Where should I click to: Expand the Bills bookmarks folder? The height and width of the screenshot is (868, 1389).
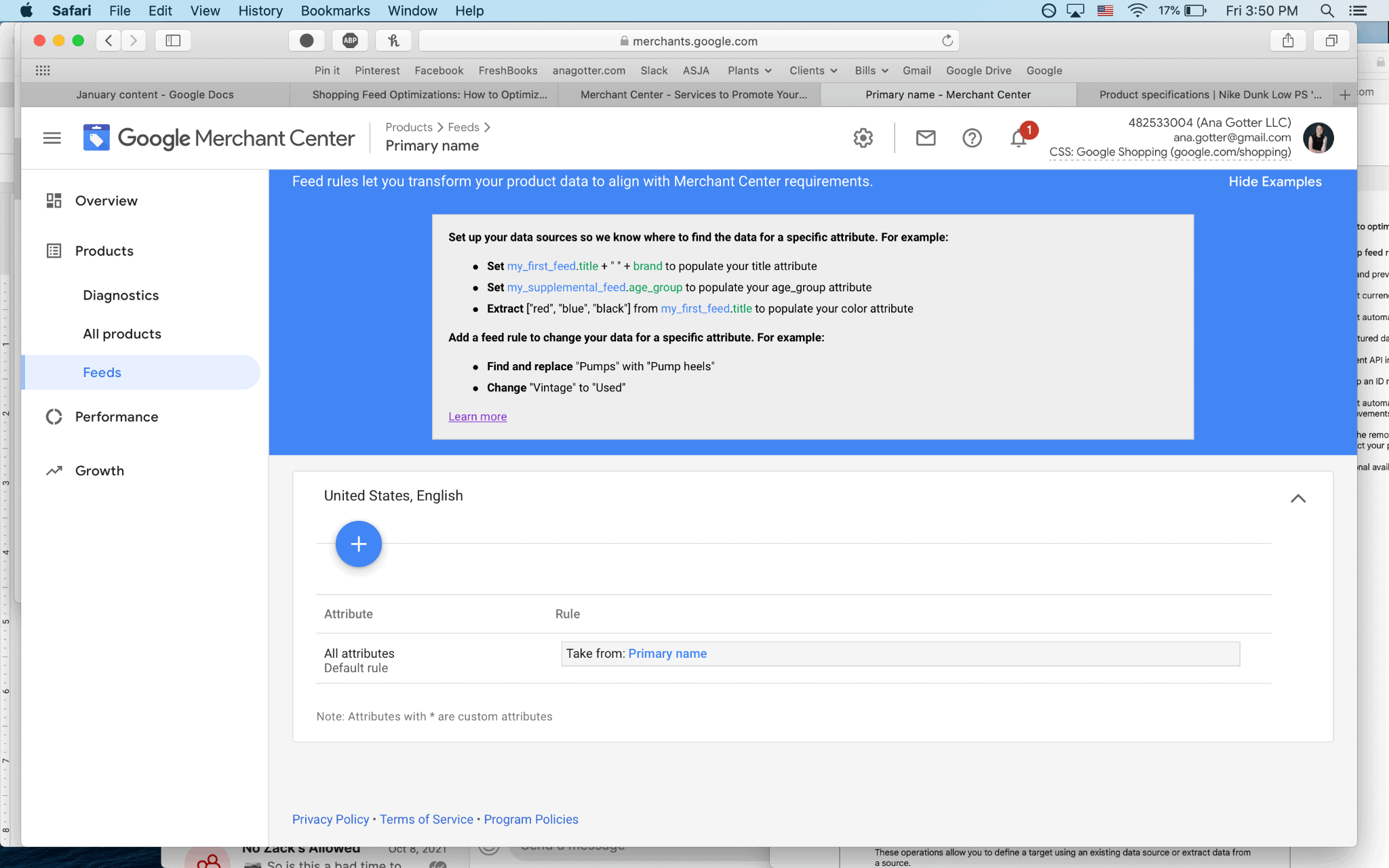[x=872, y=71]
